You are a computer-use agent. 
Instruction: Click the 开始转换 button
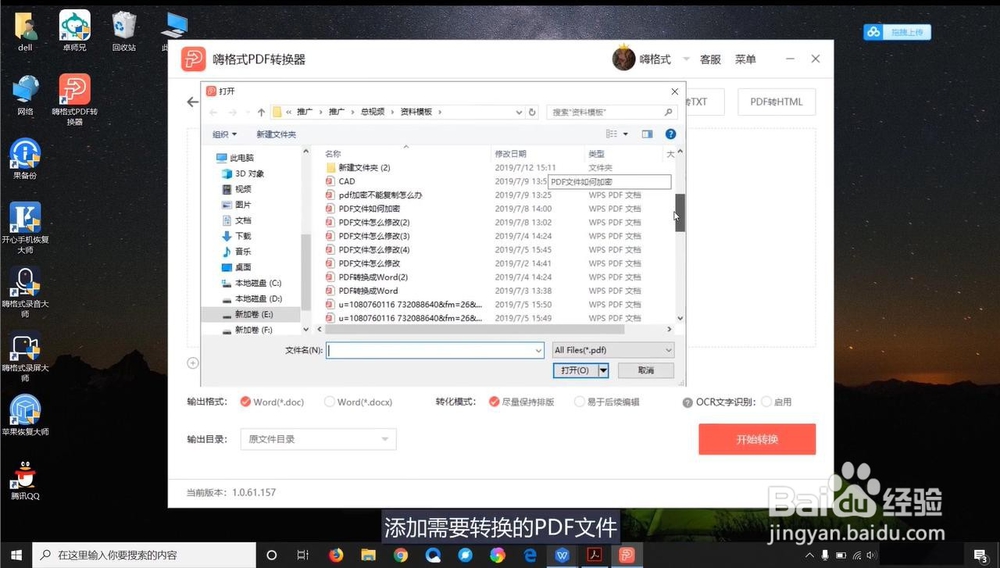click(x=757, y=439)
